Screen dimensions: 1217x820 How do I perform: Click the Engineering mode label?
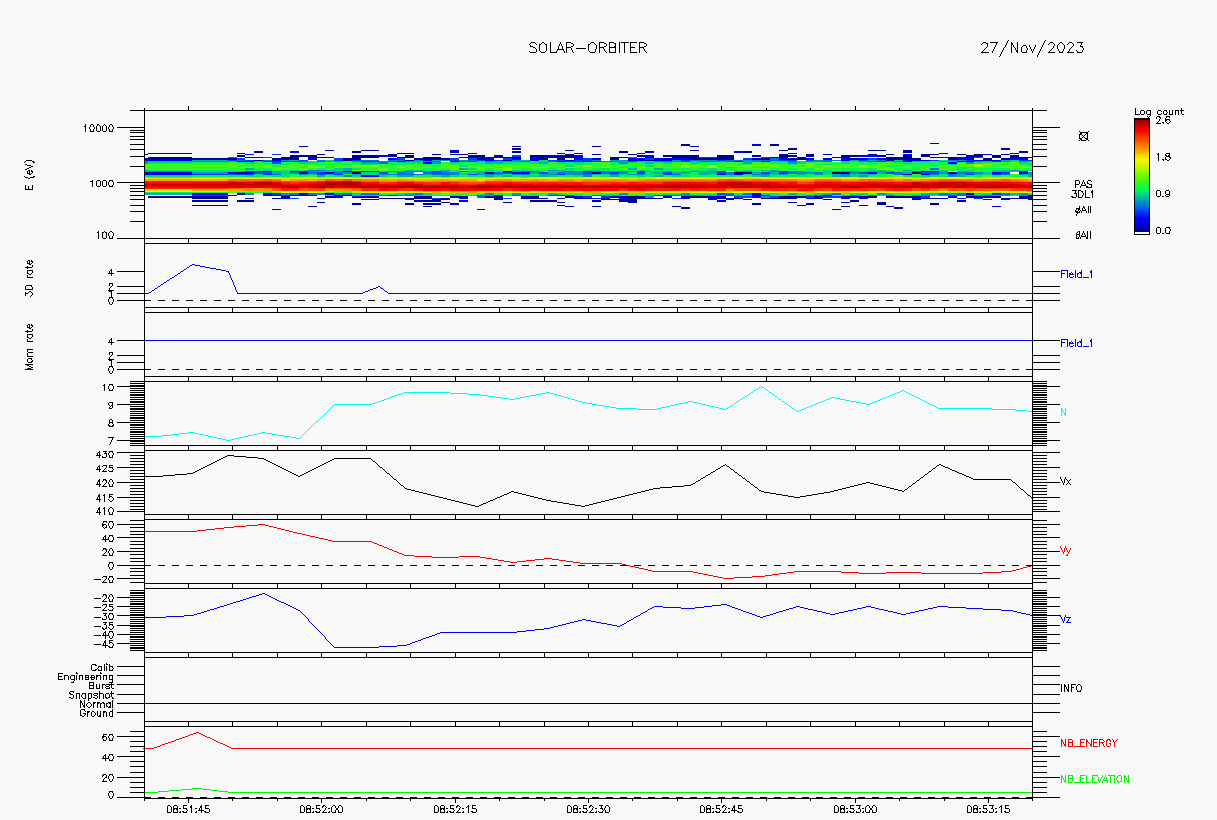(85, 677)
